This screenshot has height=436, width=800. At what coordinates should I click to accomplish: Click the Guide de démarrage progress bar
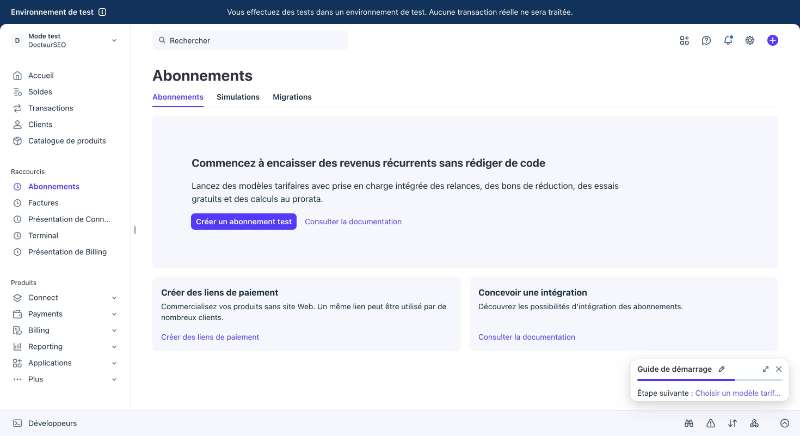coord(709,380)
